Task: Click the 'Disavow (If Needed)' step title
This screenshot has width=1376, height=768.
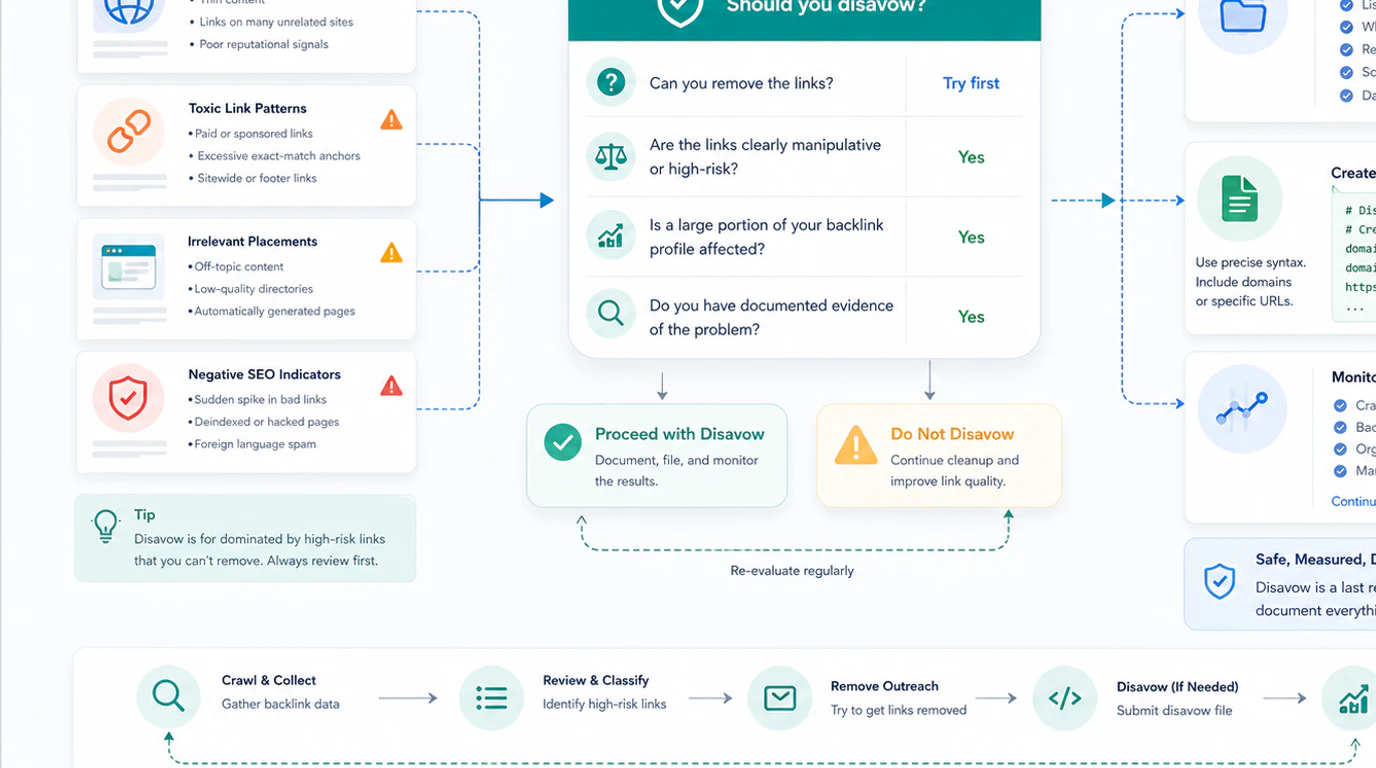Action: click(x=1177, y=687)
